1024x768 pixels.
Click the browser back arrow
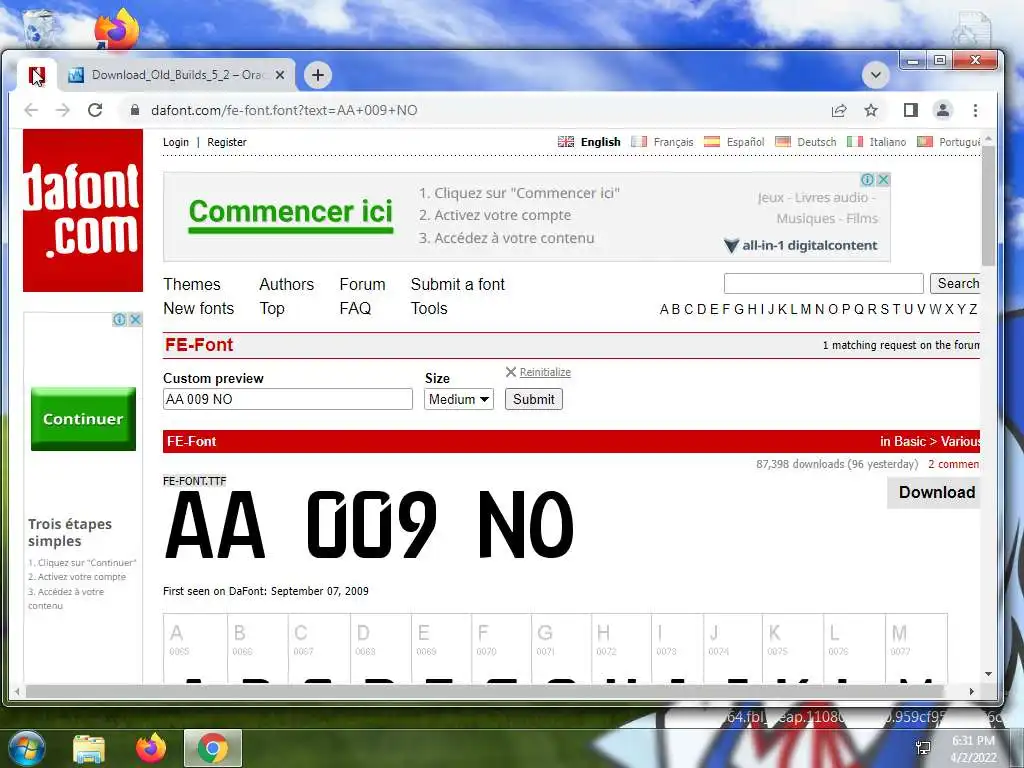(31, 110)
